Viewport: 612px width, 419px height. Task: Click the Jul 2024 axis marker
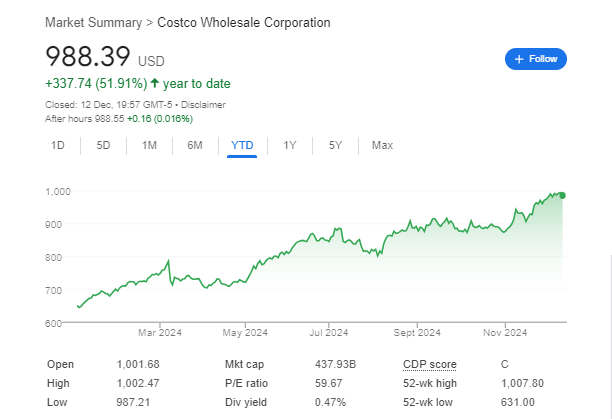point(329,333)
